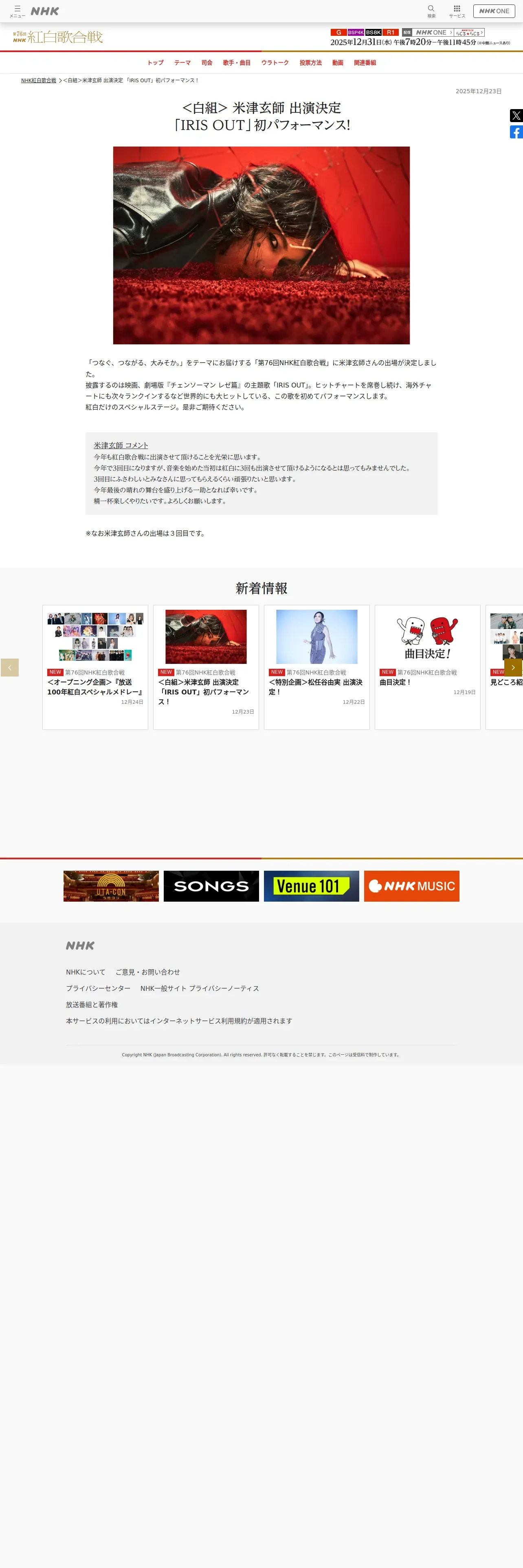Open the らじる★らじる radio link

coord(469,32)
